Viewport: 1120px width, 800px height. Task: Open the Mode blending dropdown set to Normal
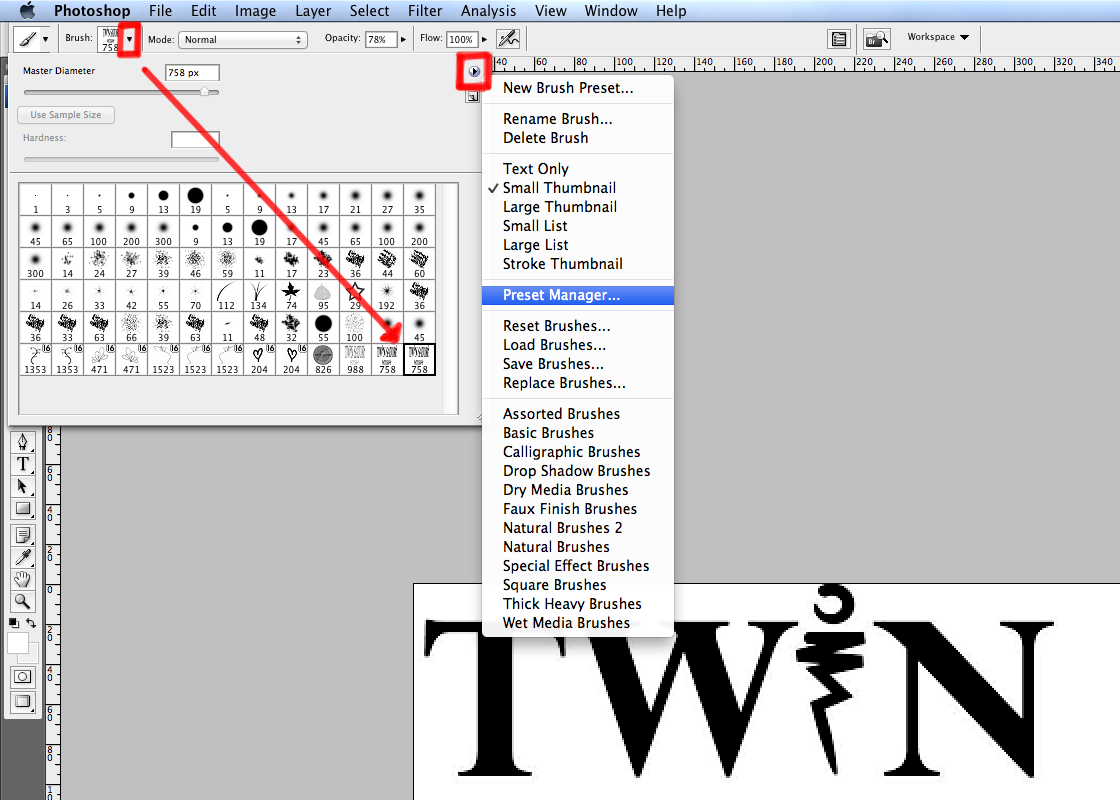[x=243, y=40]
